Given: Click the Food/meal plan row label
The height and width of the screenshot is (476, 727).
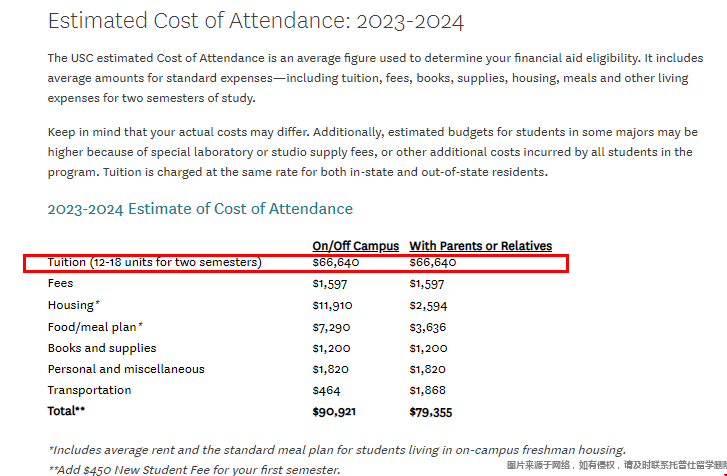Looking at the screenshot, I should coord(95,327).
